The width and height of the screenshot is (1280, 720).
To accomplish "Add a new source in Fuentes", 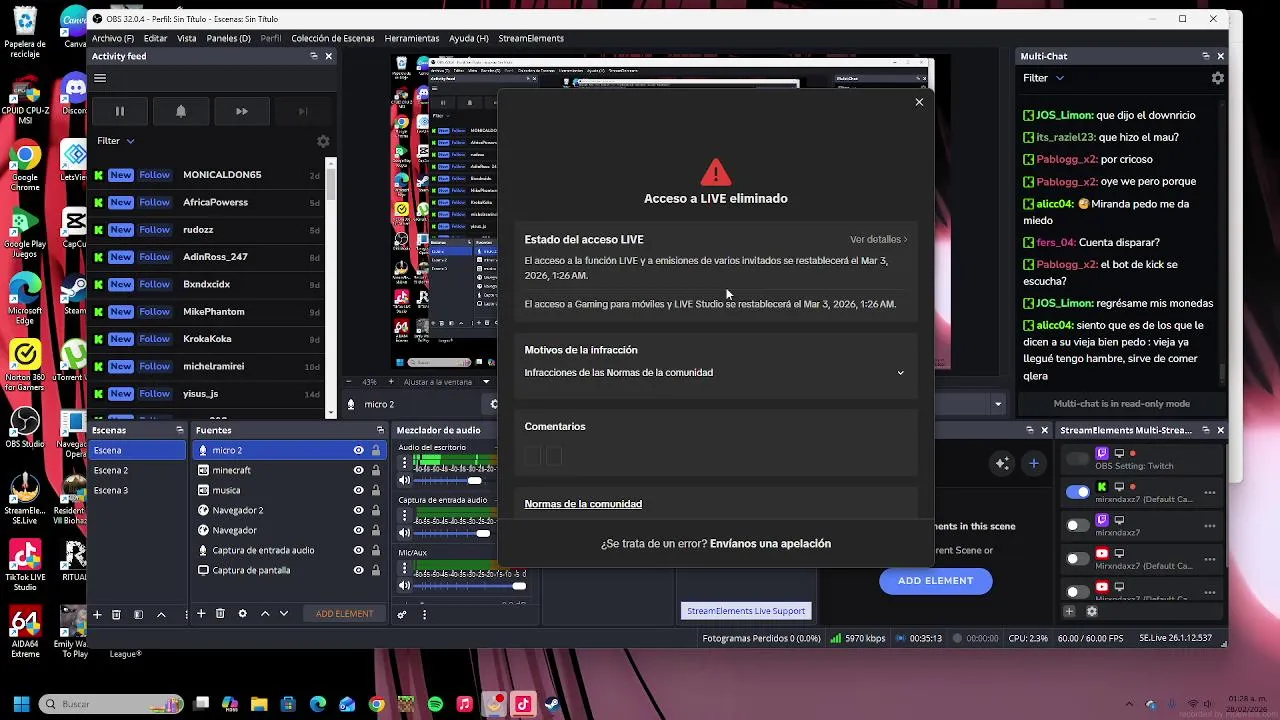I will click(x=201, y=614).
